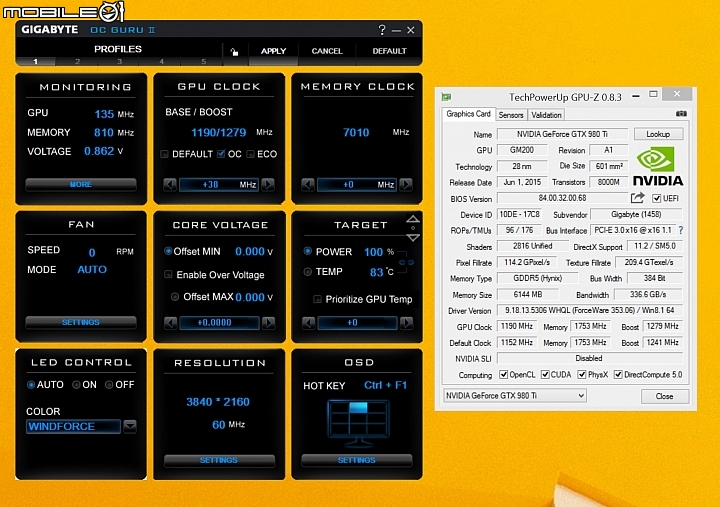Click the BIOS export share icon in GPU-Z

pyautogui.click(x=638, y=198)
